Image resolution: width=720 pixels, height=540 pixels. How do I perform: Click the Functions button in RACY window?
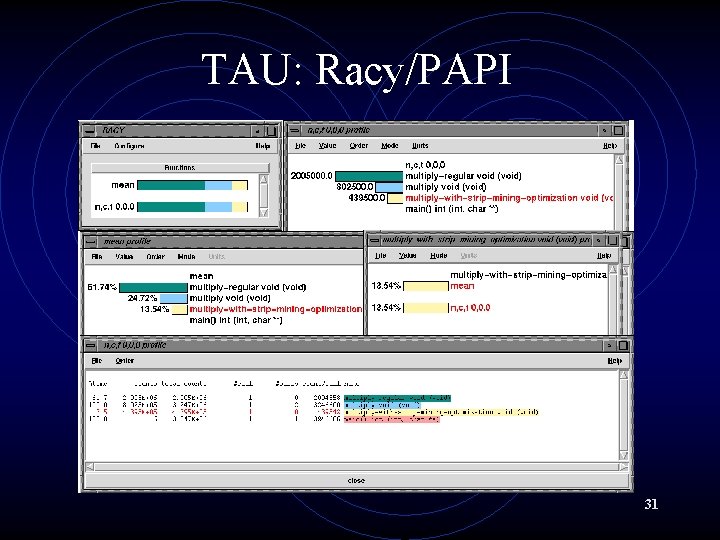tap(180, 168)
